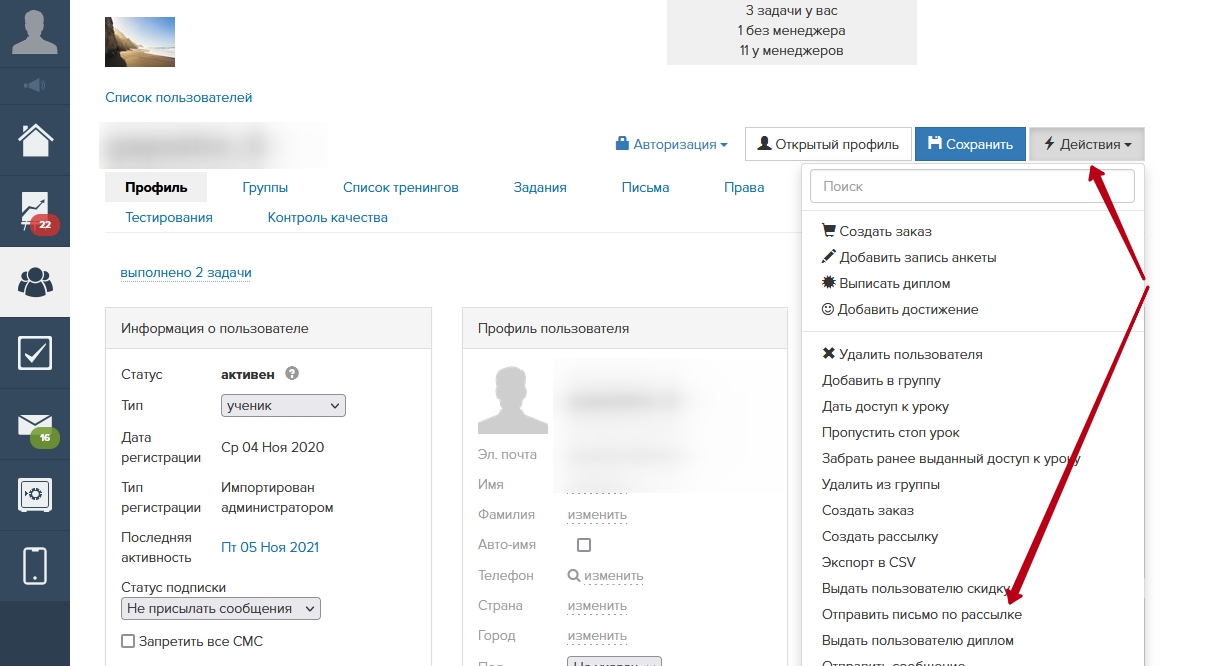The width and height of the screenshot is (1209, 666).
Task: Toggle the Авто-имя checkbox
Action: pyautogui.click(x=584, y=545)
